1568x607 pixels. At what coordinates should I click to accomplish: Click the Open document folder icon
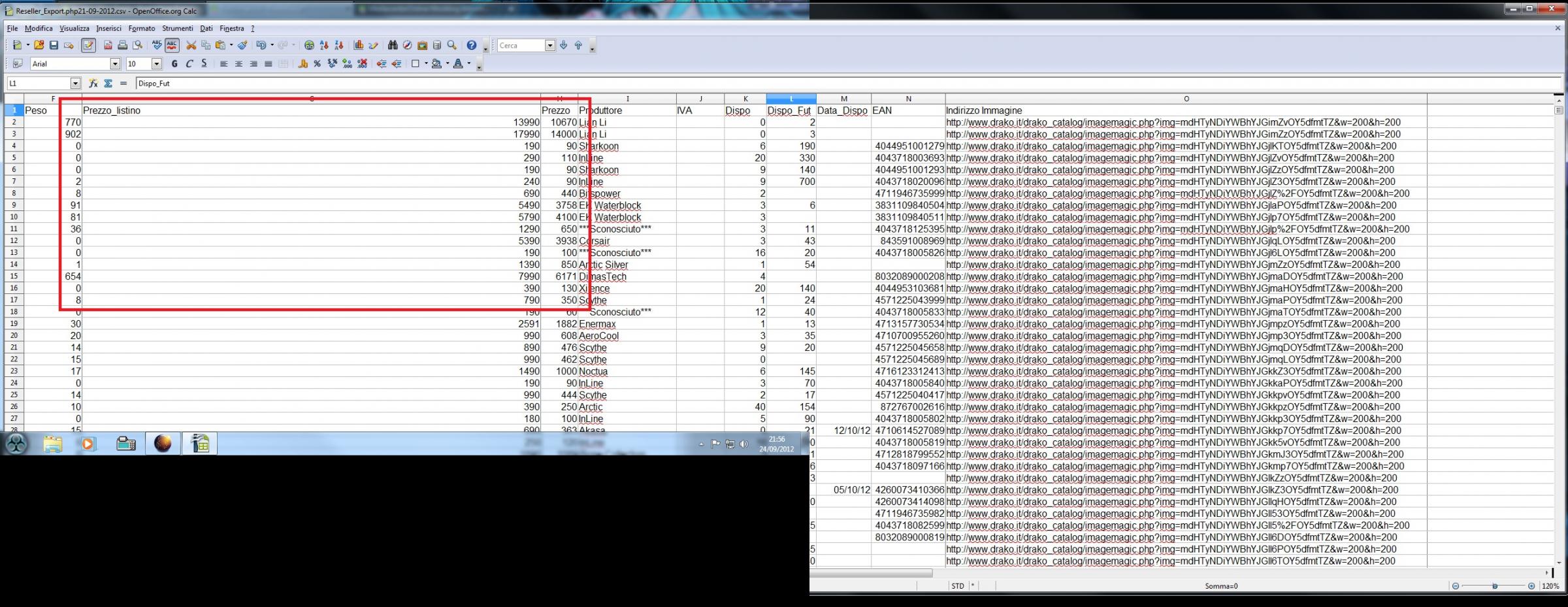click(39, 45)
